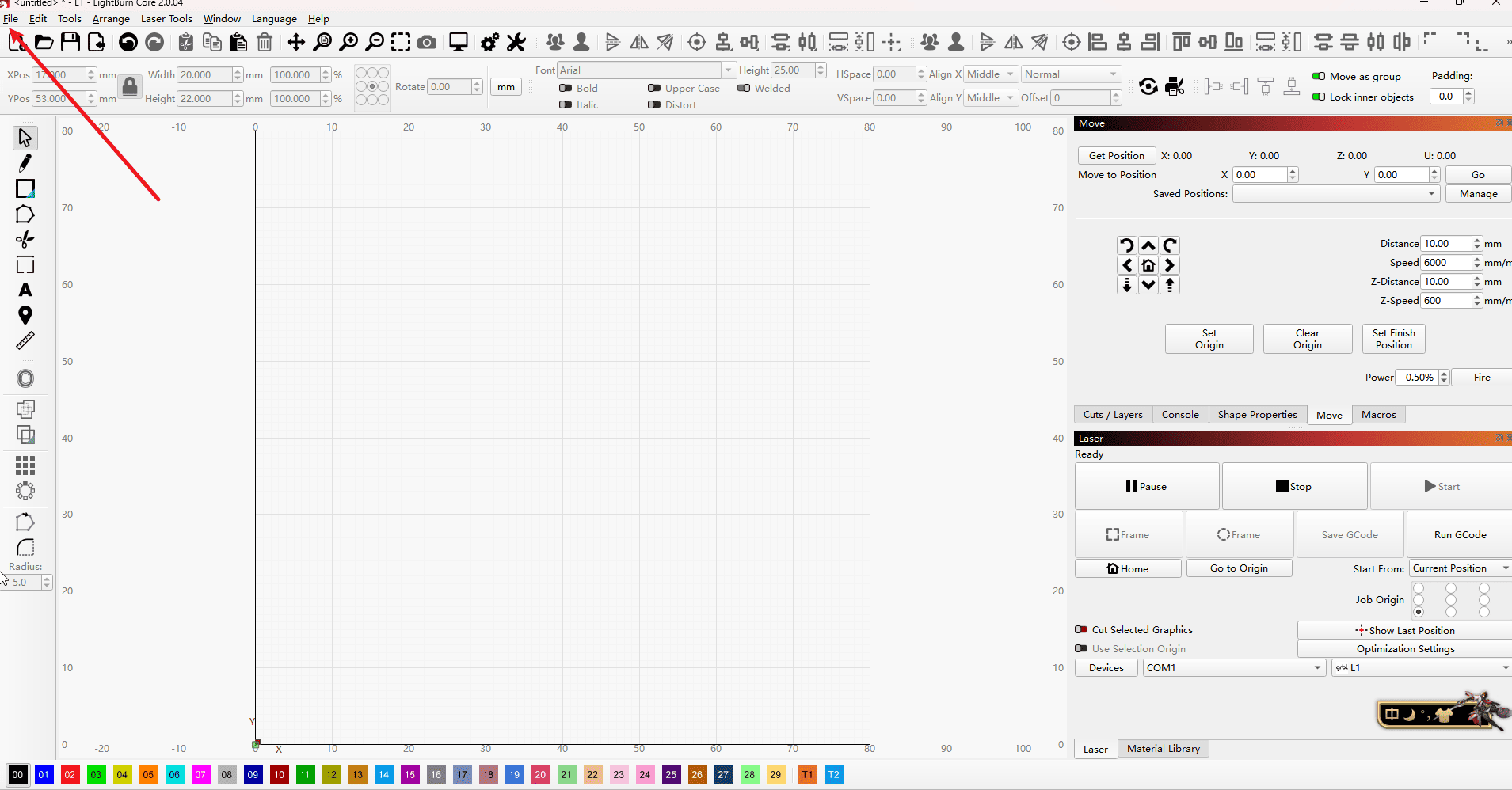This screenshot has height=790, width=1512.
Task: Switch to the Cuts / Layers tab
Action: pos(1113,415)
